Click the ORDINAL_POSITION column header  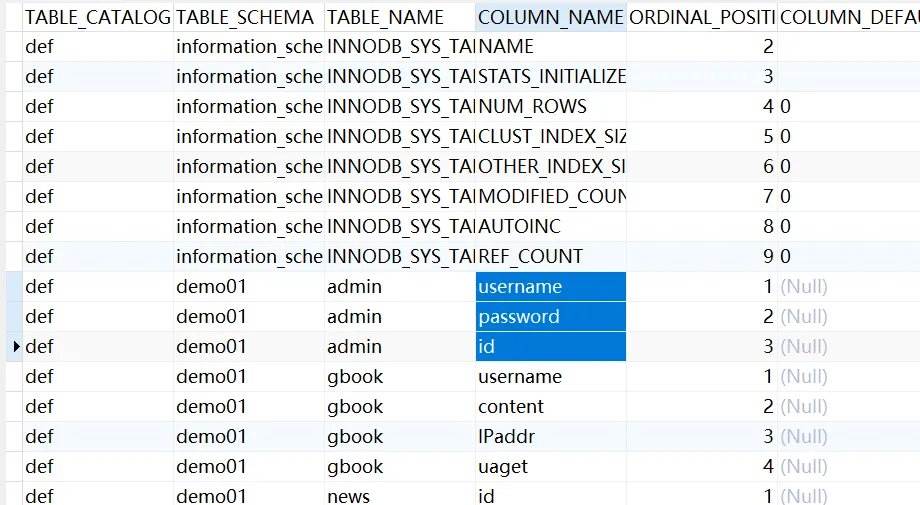click(701, 17)
